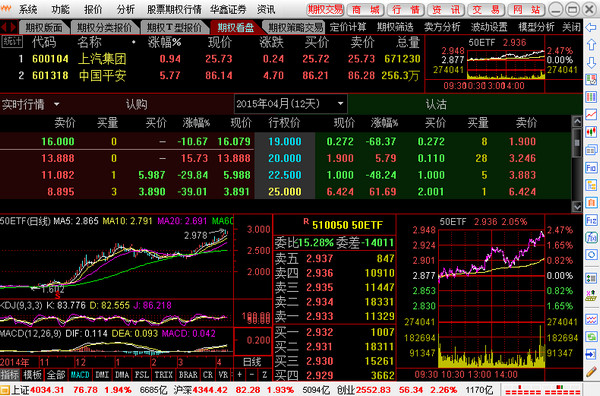600x396 pixels.
Task: Click the chart zoom-in plus button
Action: pos(240,375)
